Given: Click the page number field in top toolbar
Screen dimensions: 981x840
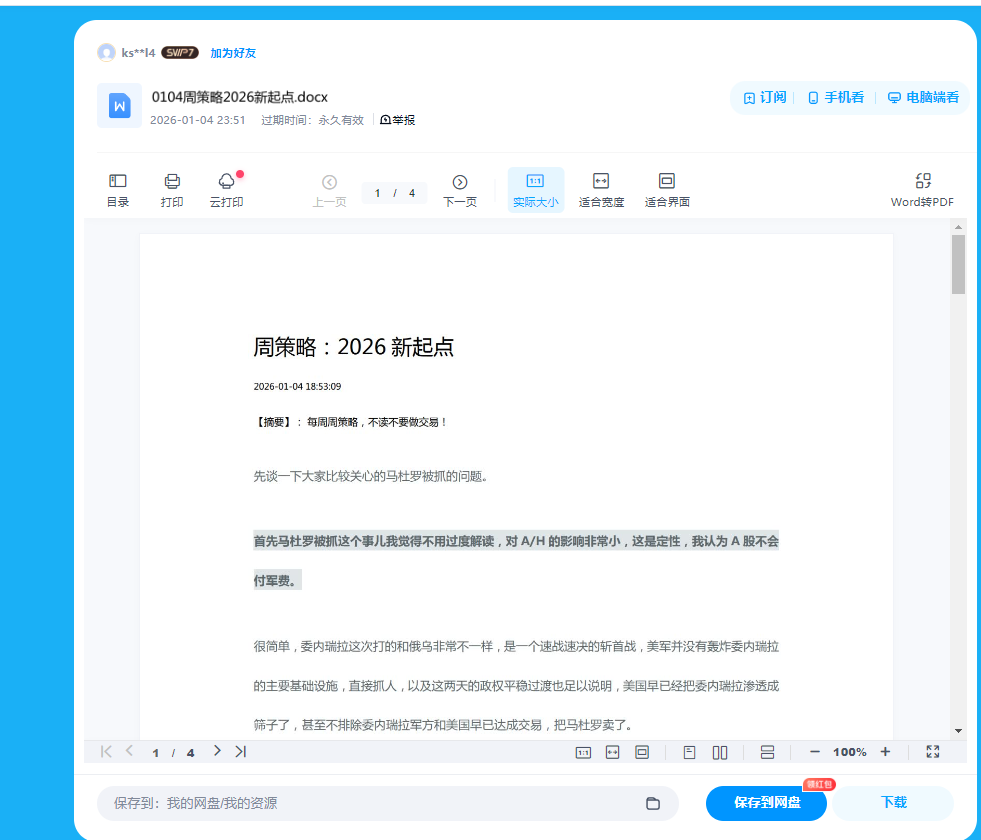Looking at the screenshot, I should coord(380,193).
